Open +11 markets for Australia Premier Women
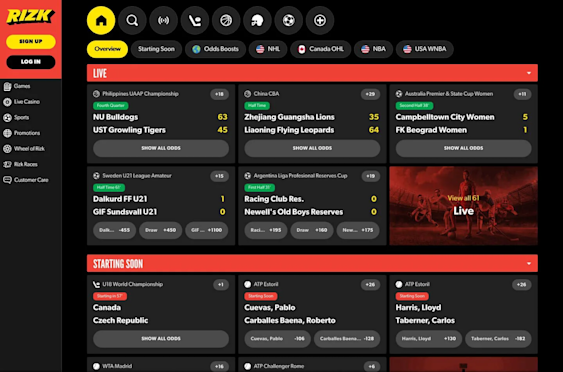This screenshot has width=563, height=372. pos(522,94)
